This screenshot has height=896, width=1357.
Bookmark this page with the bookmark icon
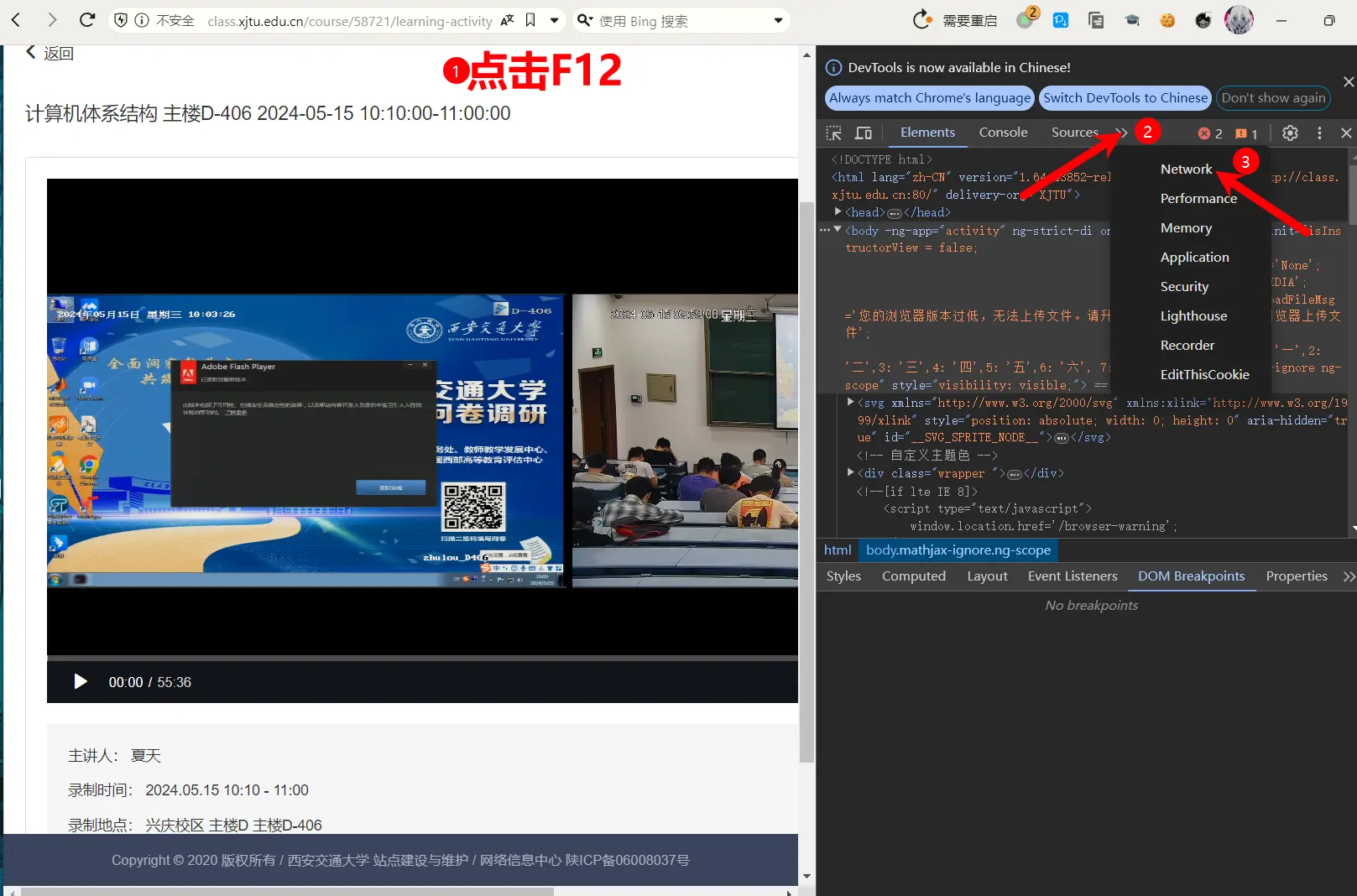[530, 20]
